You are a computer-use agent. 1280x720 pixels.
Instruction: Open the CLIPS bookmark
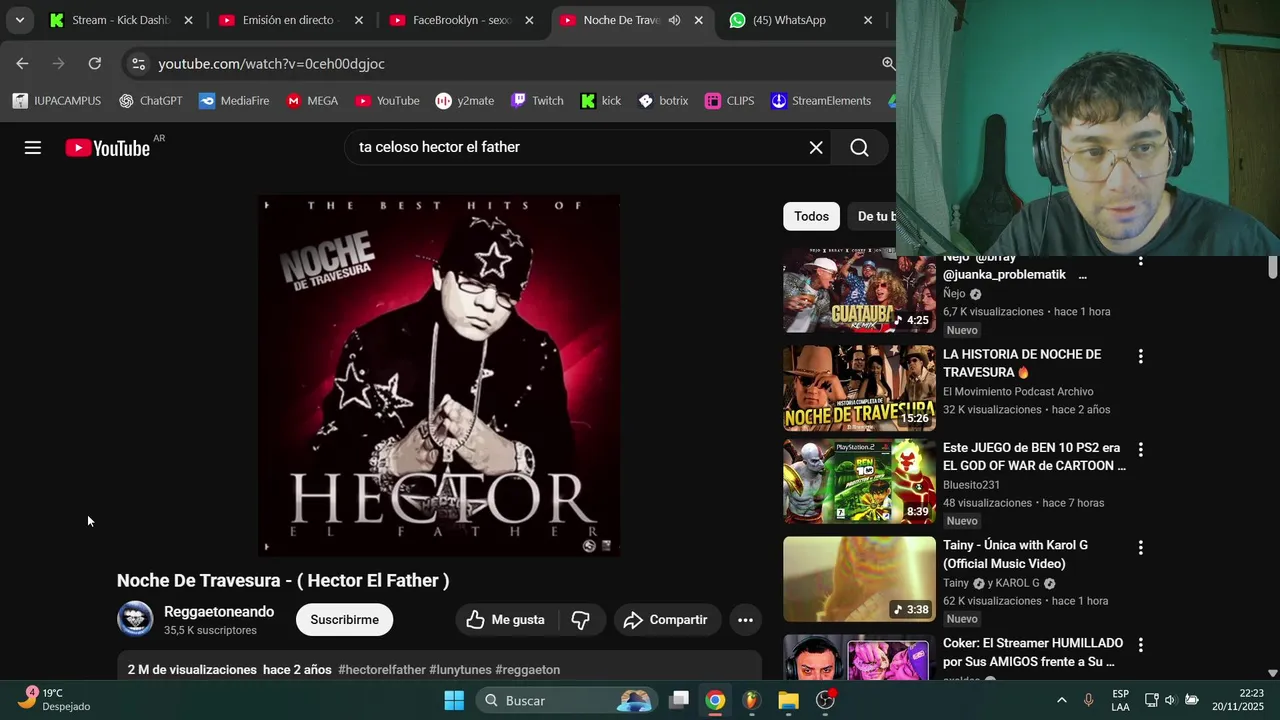[730, 100]
